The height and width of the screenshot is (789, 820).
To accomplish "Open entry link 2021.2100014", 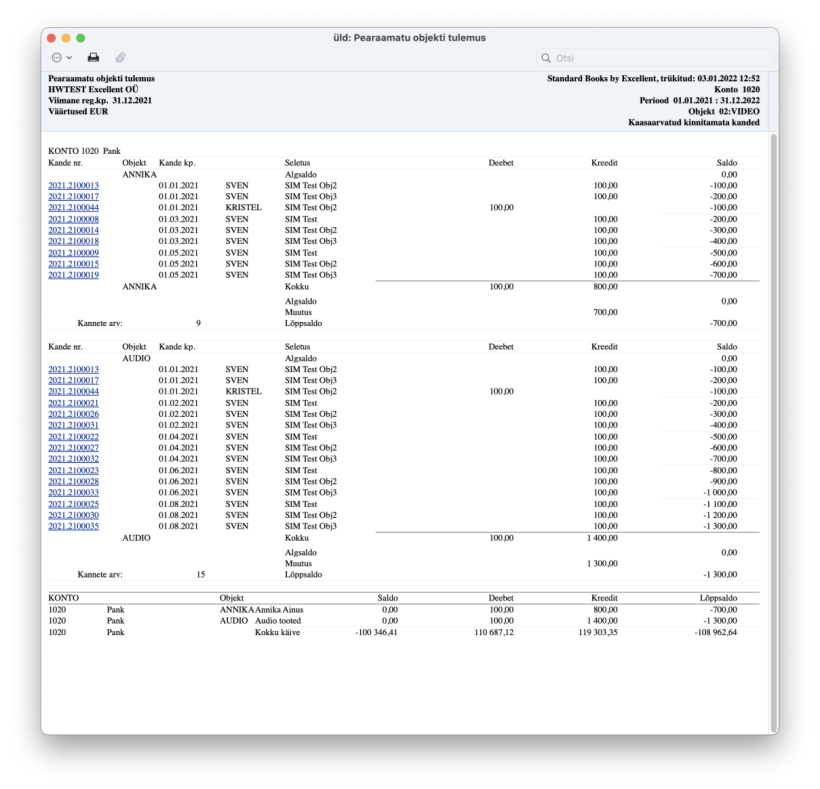I will pos(73,230).
